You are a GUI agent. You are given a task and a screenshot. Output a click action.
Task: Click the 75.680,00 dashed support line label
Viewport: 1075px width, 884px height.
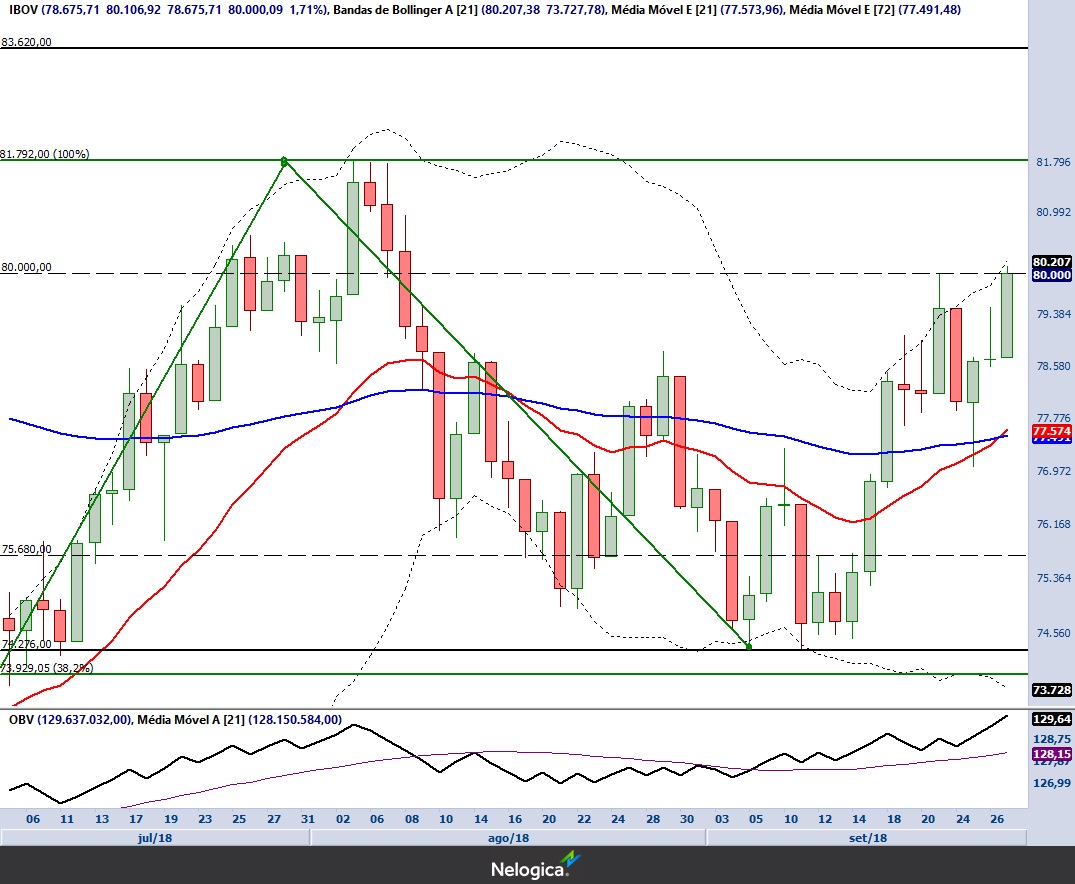[27, 549]
